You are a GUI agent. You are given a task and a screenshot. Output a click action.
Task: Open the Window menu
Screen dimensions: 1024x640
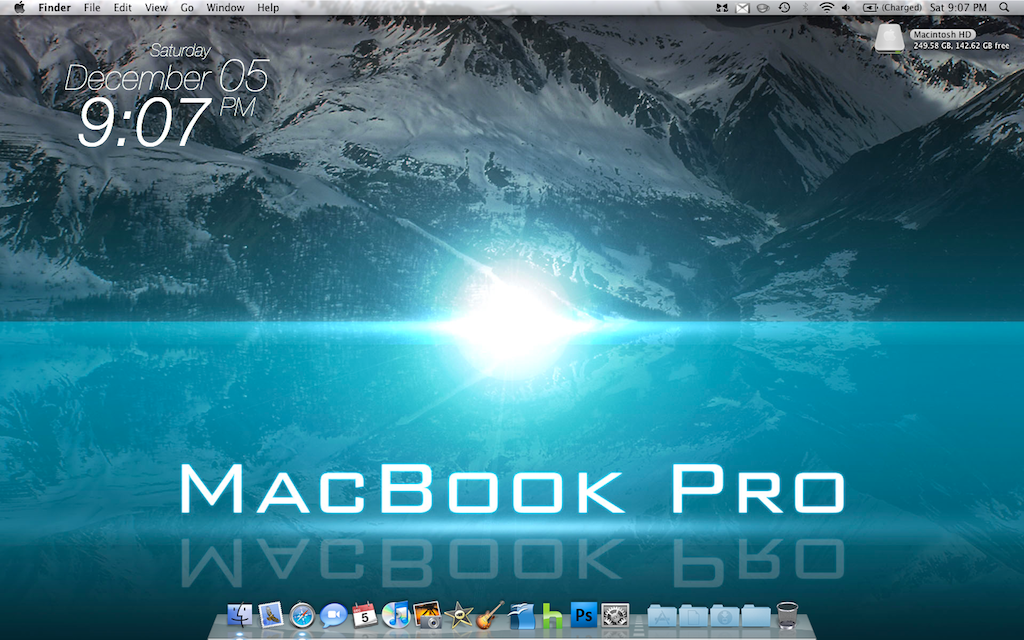pyautogui.click(x=225, y=8)
